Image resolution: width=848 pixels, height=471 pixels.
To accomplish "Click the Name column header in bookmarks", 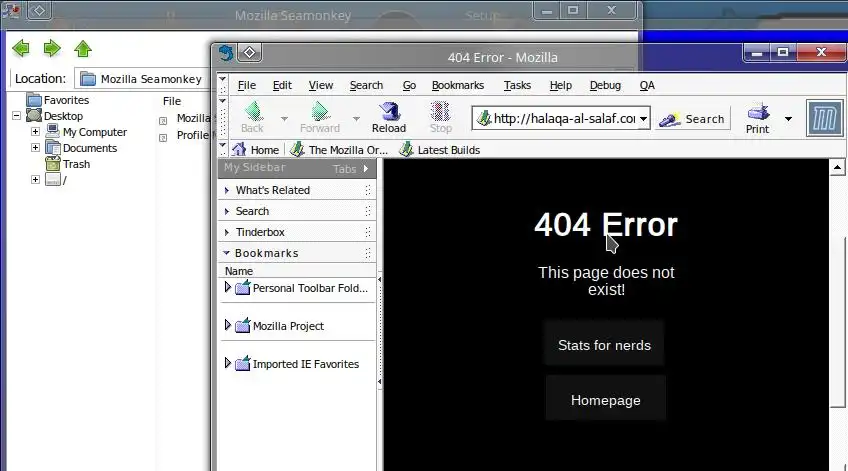I will (x=296, y=271).
